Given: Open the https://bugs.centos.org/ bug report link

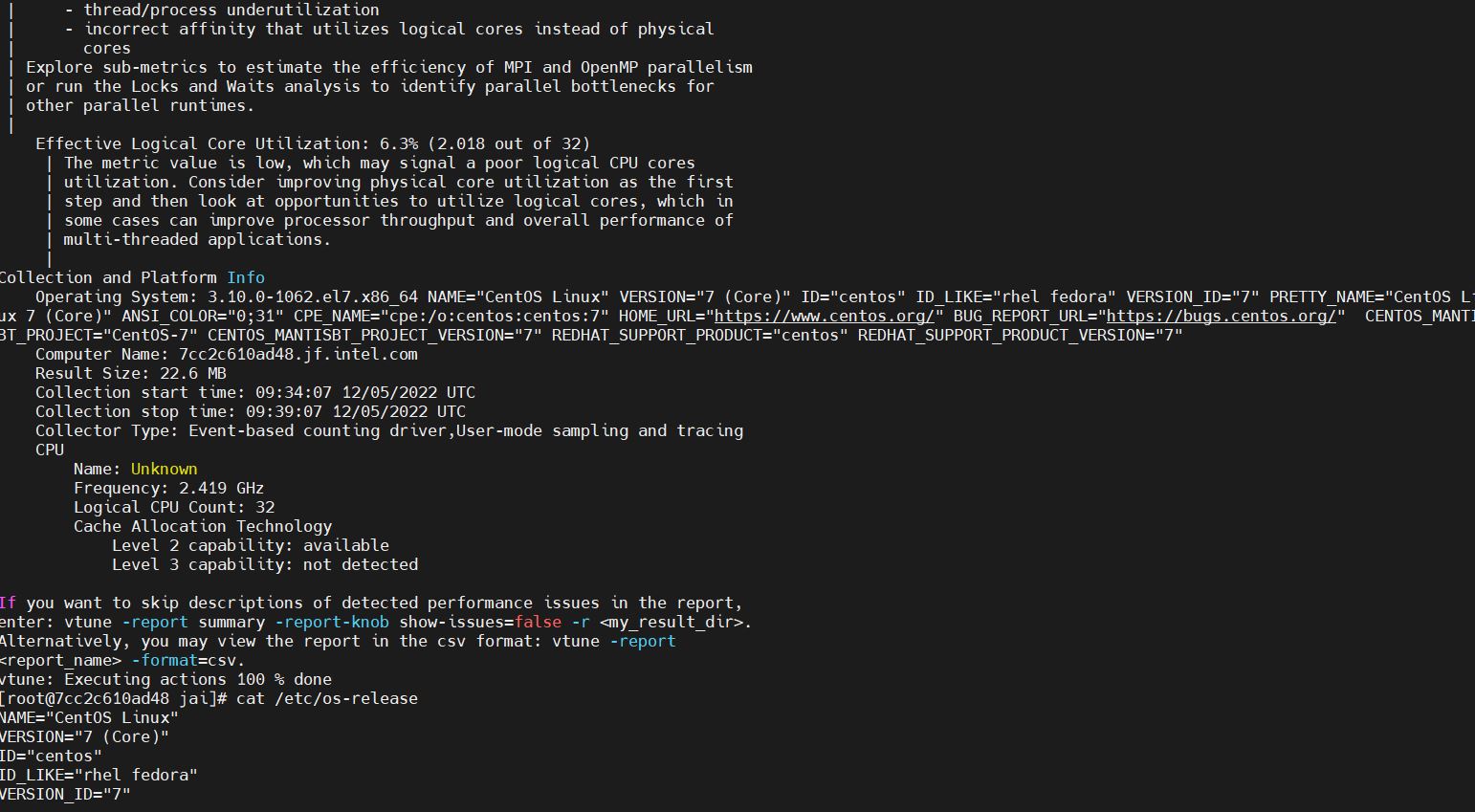Looking at the screenshot, I should click(1221, 316).
